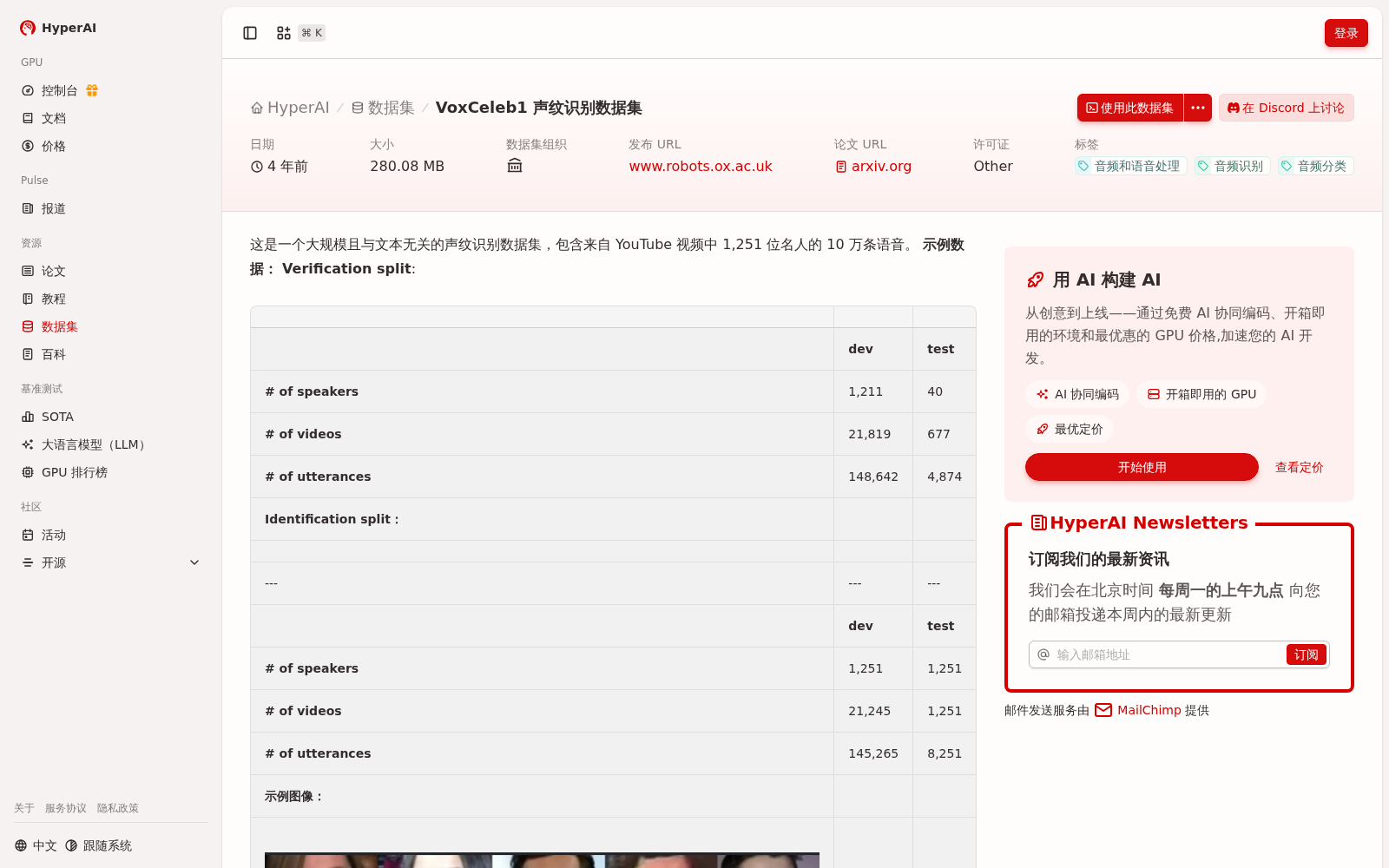Click the newsletter icon beside HyperAI Newsletters
The image size is (1389, 868).
pos(1038,523)
